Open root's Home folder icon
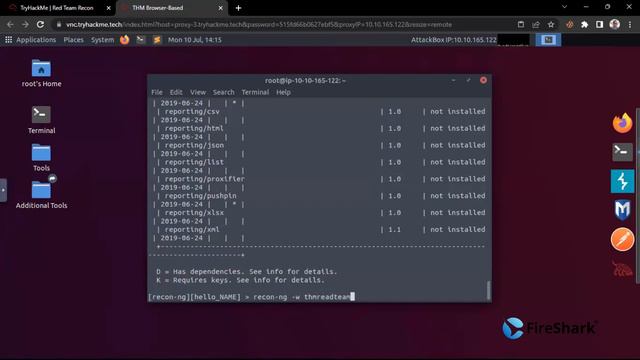The image size is (640, 360). coord(41,69)
